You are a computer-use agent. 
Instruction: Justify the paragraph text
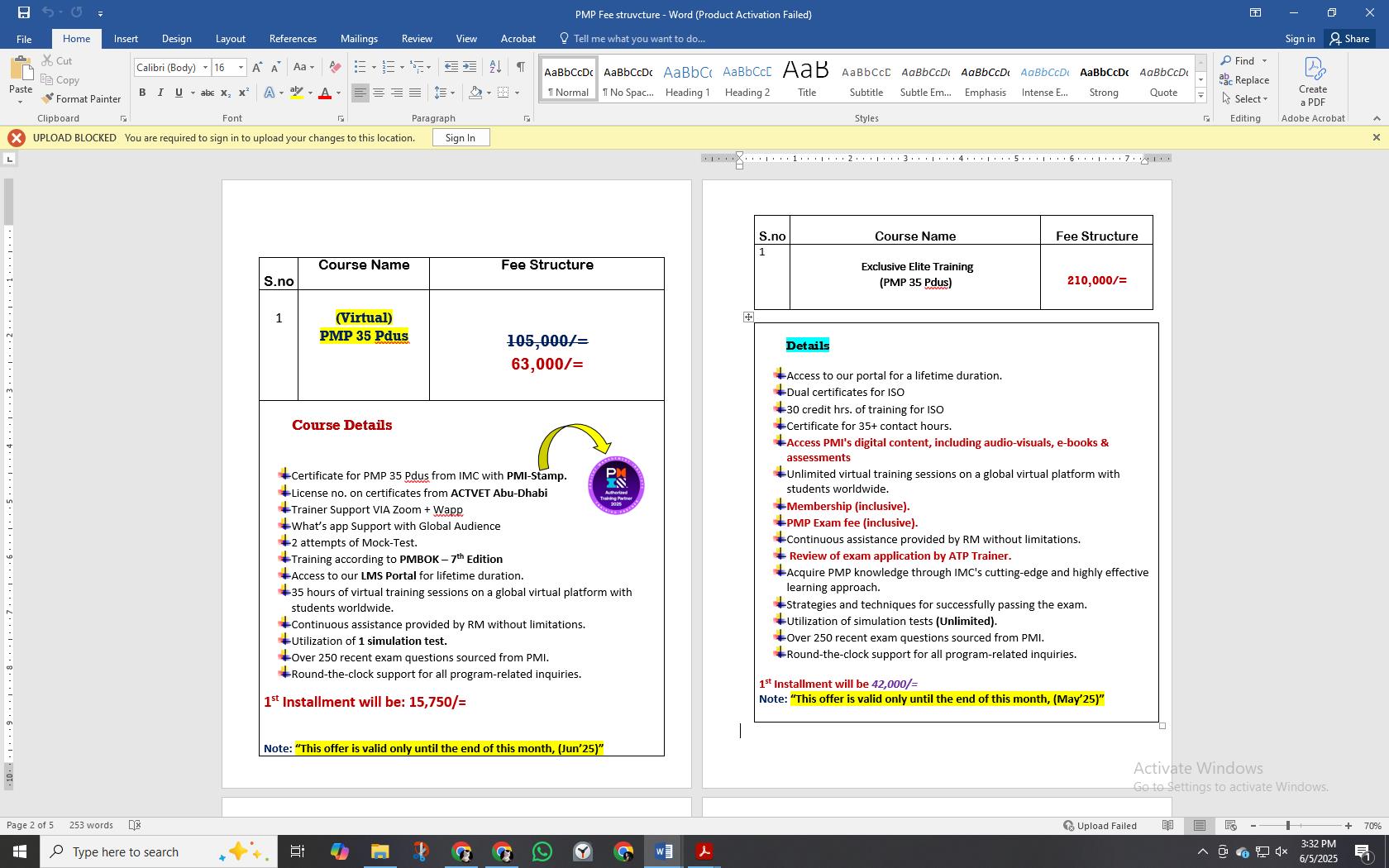415,93
